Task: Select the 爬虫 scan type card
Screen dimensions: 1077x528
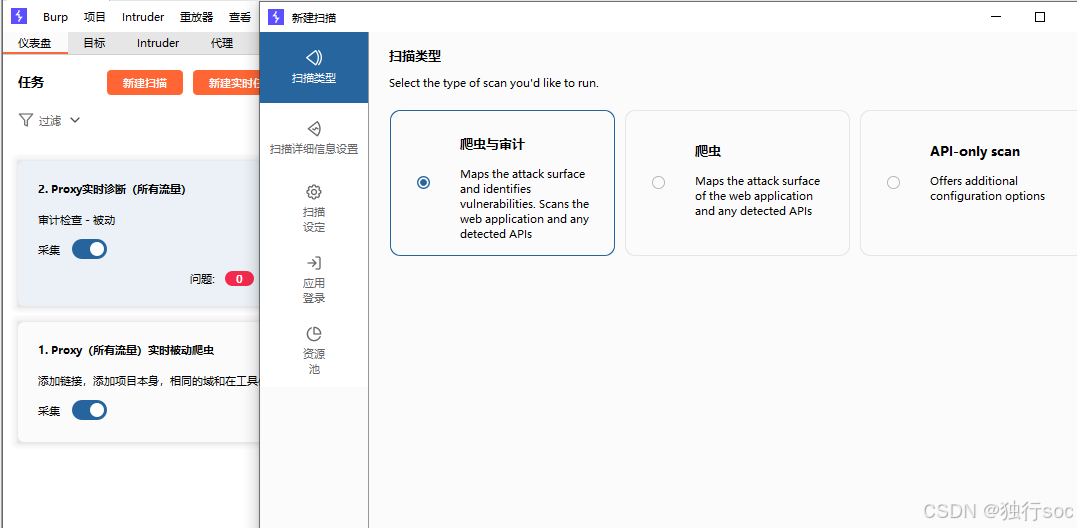Action: (x=737, y=183)
